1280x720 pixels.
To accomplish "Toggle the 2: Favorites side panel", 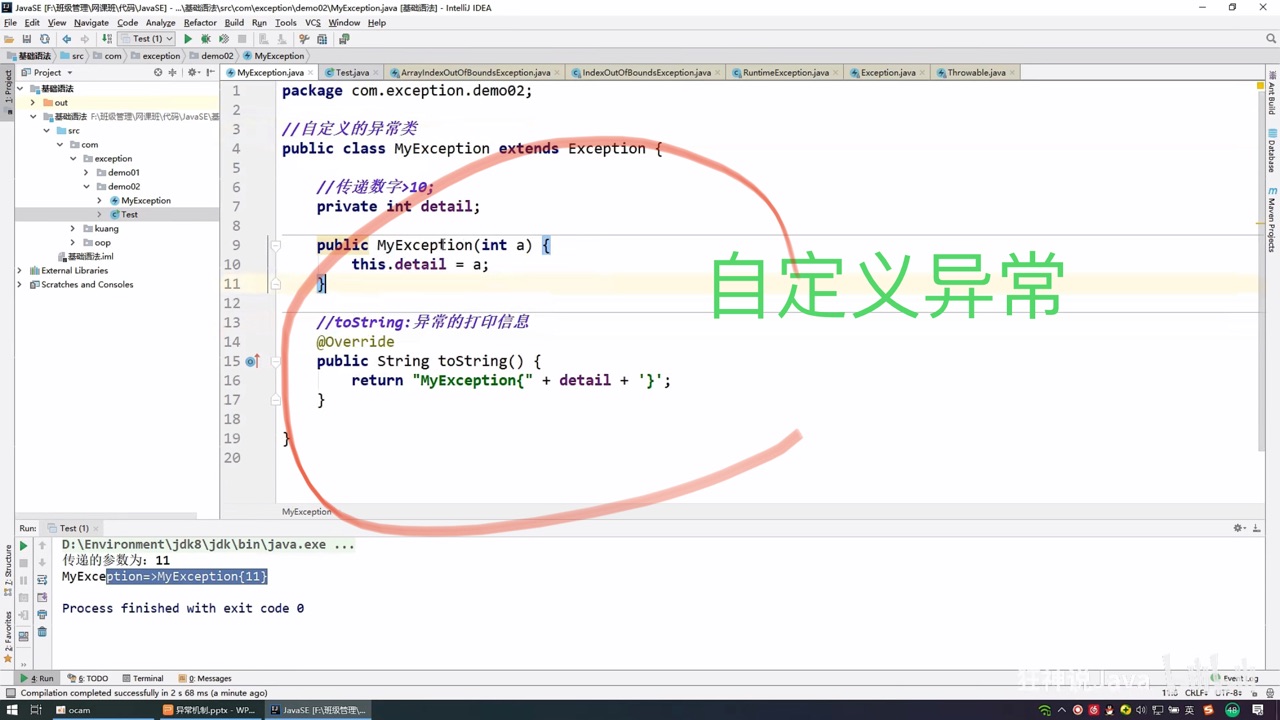I will click(7, 637).
